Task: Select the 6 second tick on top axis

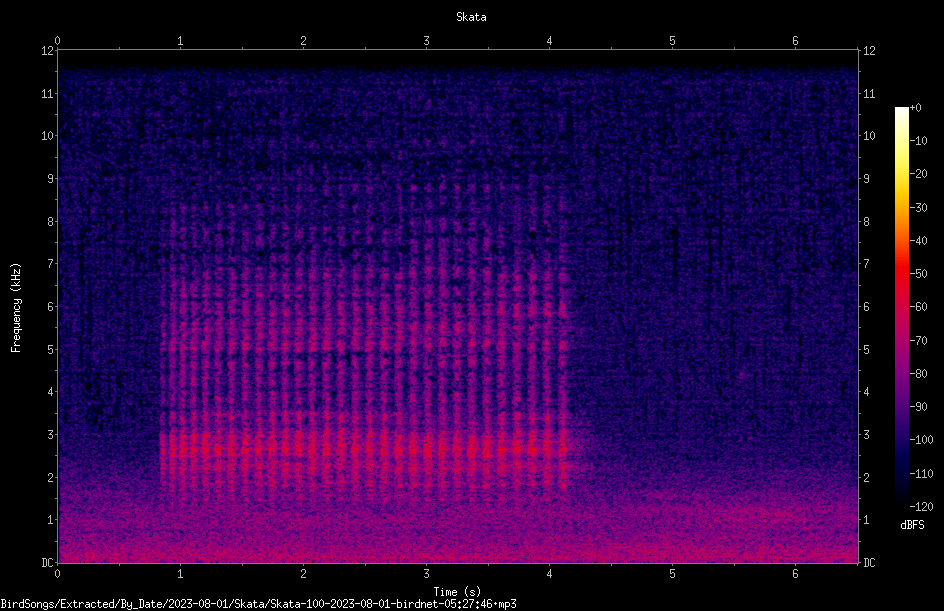Action: coord(795,41)
